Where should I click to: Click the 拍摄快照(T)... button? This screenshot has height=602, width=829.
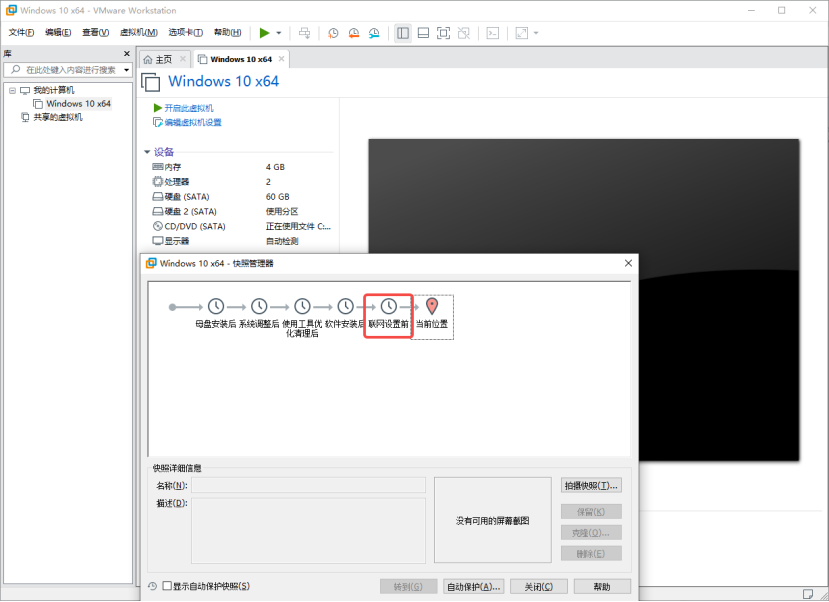point(591,485)
